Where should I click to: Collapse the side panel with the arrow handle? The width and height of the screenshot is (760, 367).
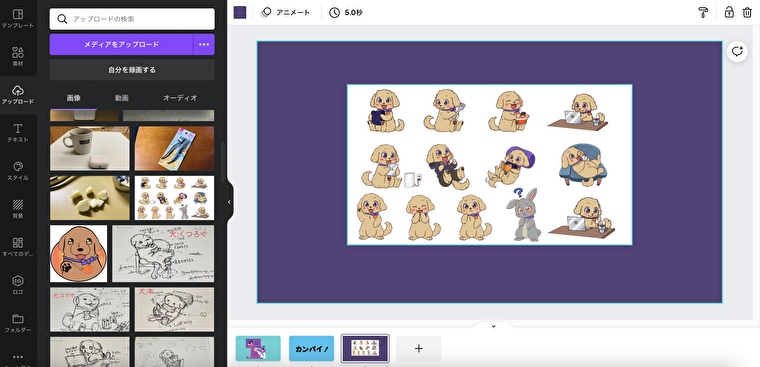coord(229,202)
